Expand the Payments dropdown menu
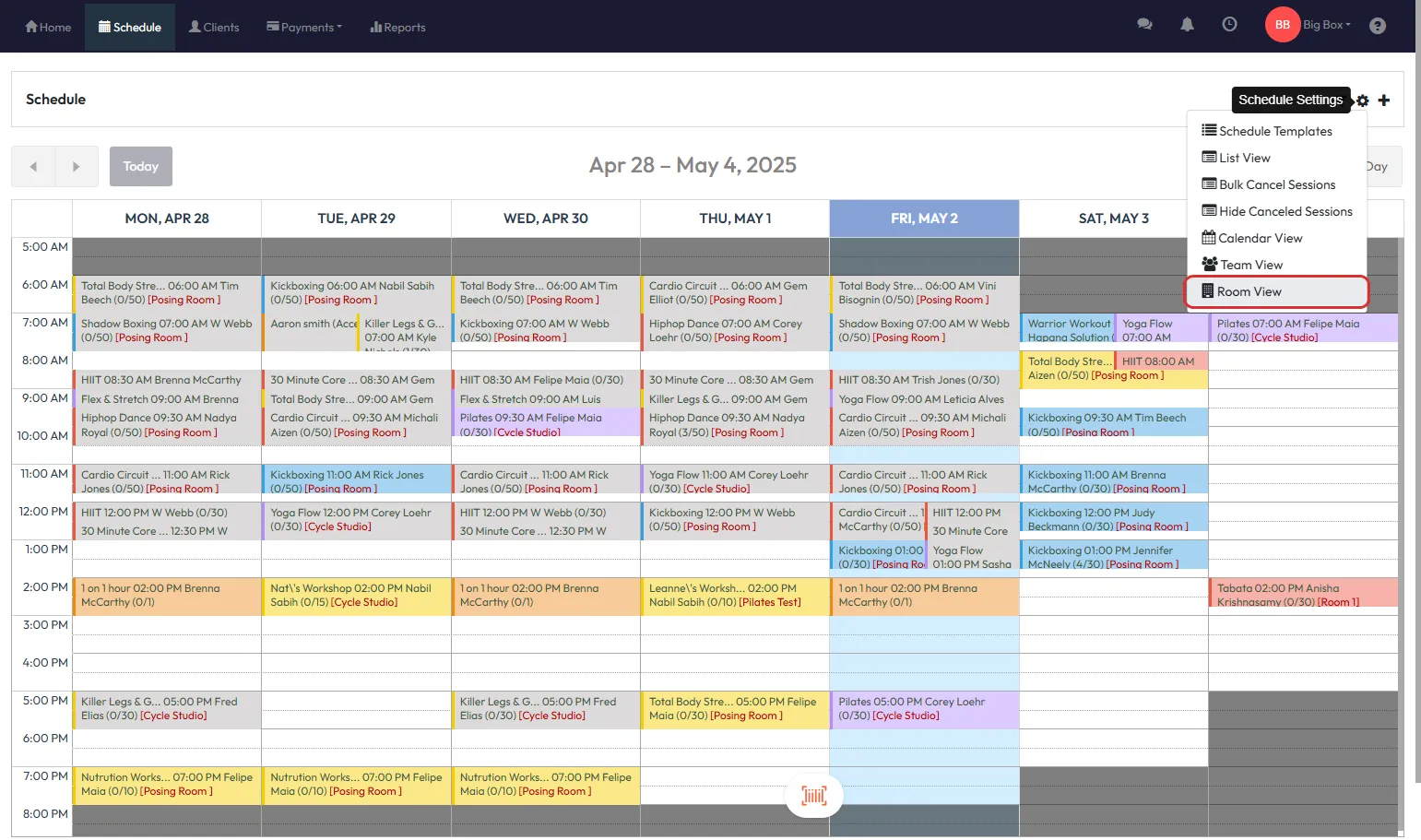1421x840 pixels. click(304, 27)
